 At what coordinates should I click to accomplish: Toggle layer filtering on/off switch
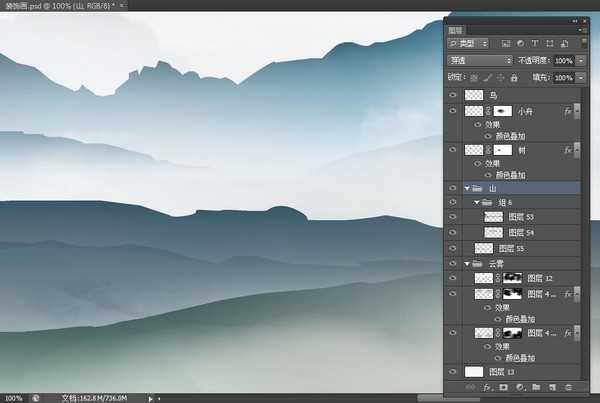[x=584, y=43]
